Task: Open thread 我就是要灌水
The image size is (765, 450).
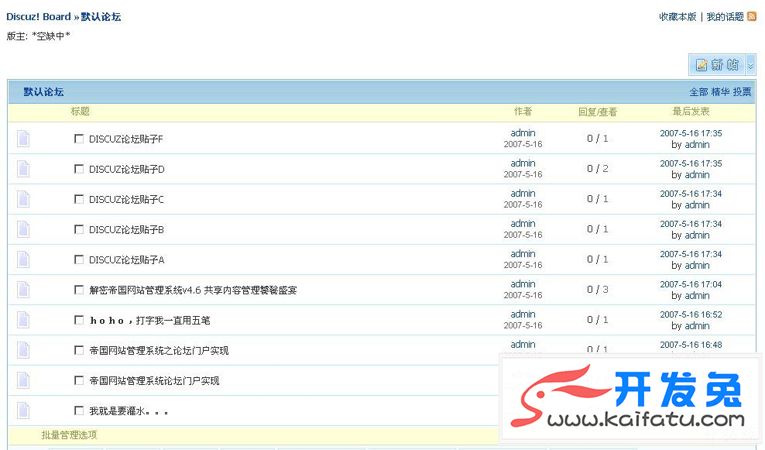Action: (128, 411)
